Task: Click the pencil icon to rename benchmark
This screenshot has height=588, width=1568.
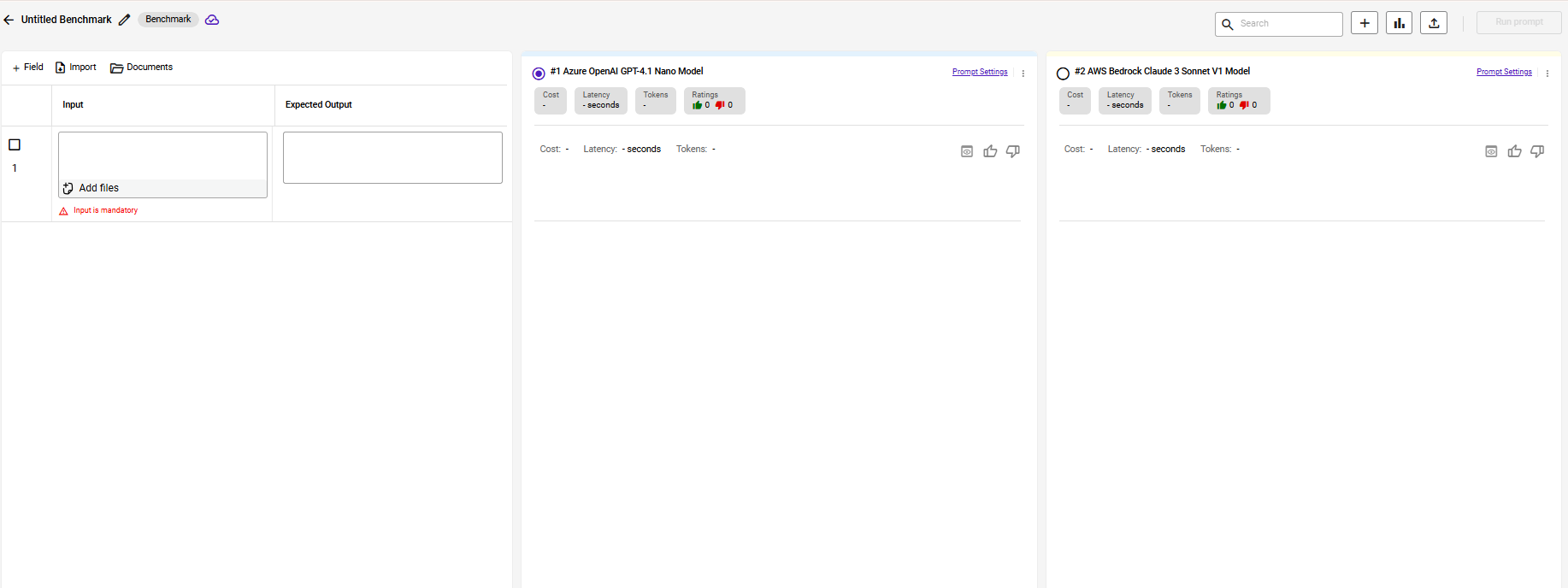Action: click(x=125, y=20)
